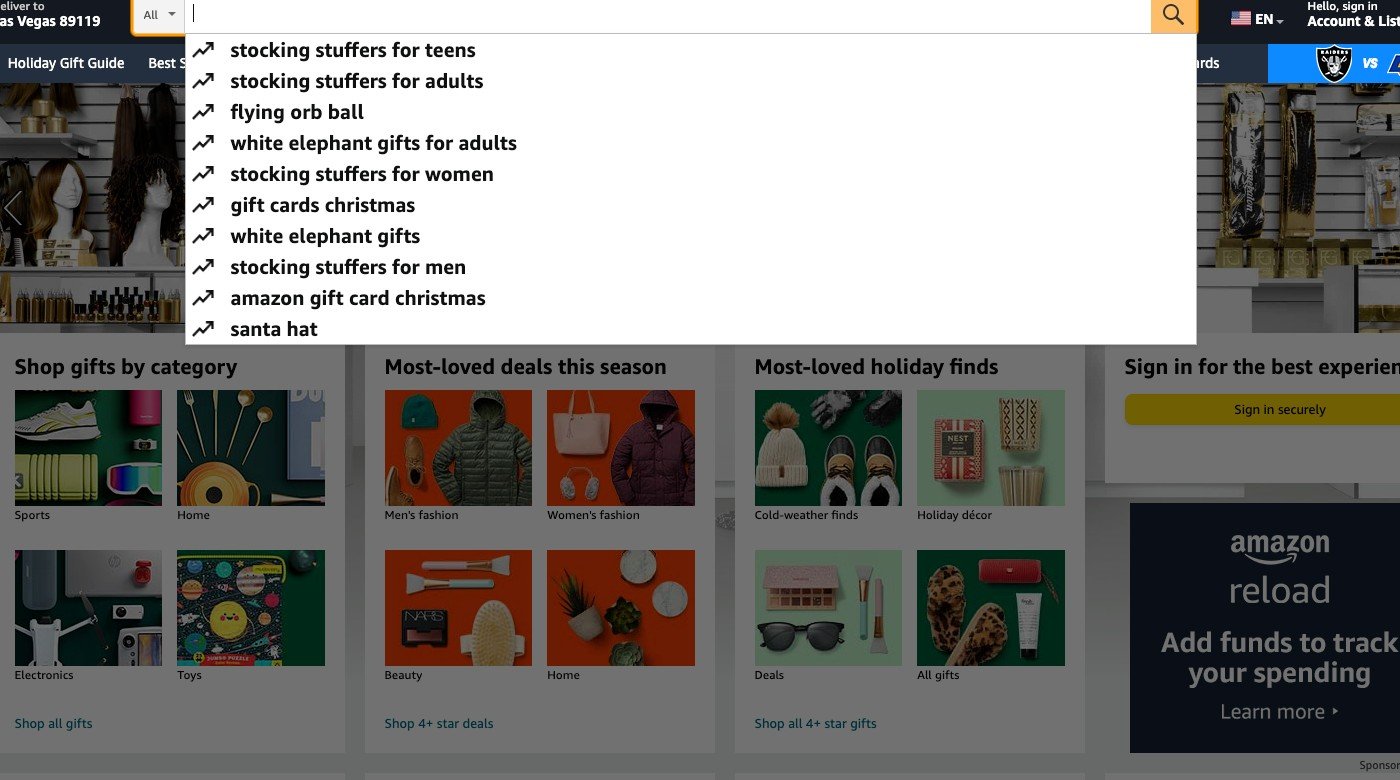Follow the Shop all gifts link

coord(53,723)
